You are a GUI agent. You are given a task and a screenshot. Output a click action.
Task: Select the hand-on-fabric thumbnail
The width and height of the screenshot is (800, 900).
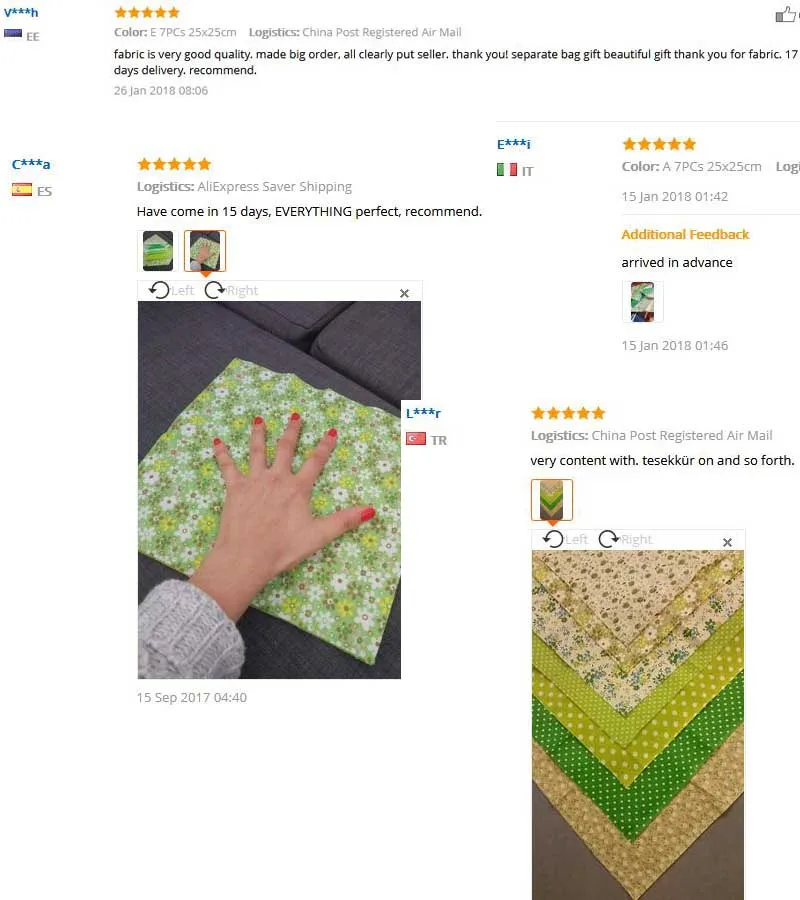pos(205,251)
